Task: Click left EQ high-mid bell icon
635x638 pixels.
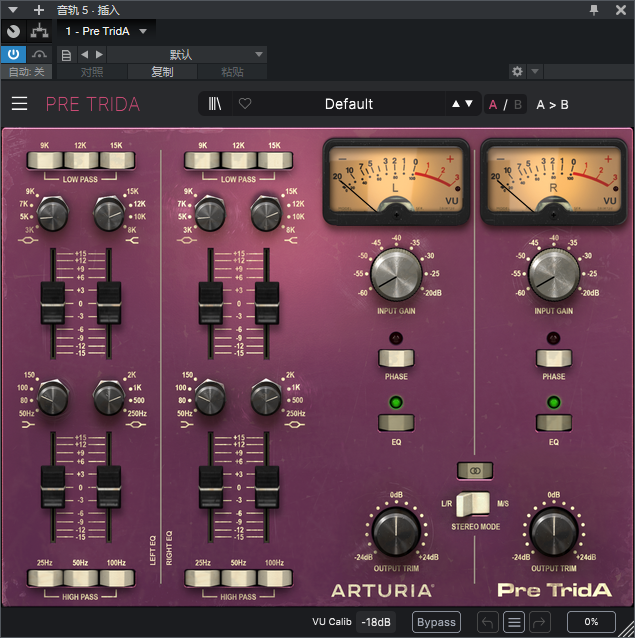Action: pos(28,241)
